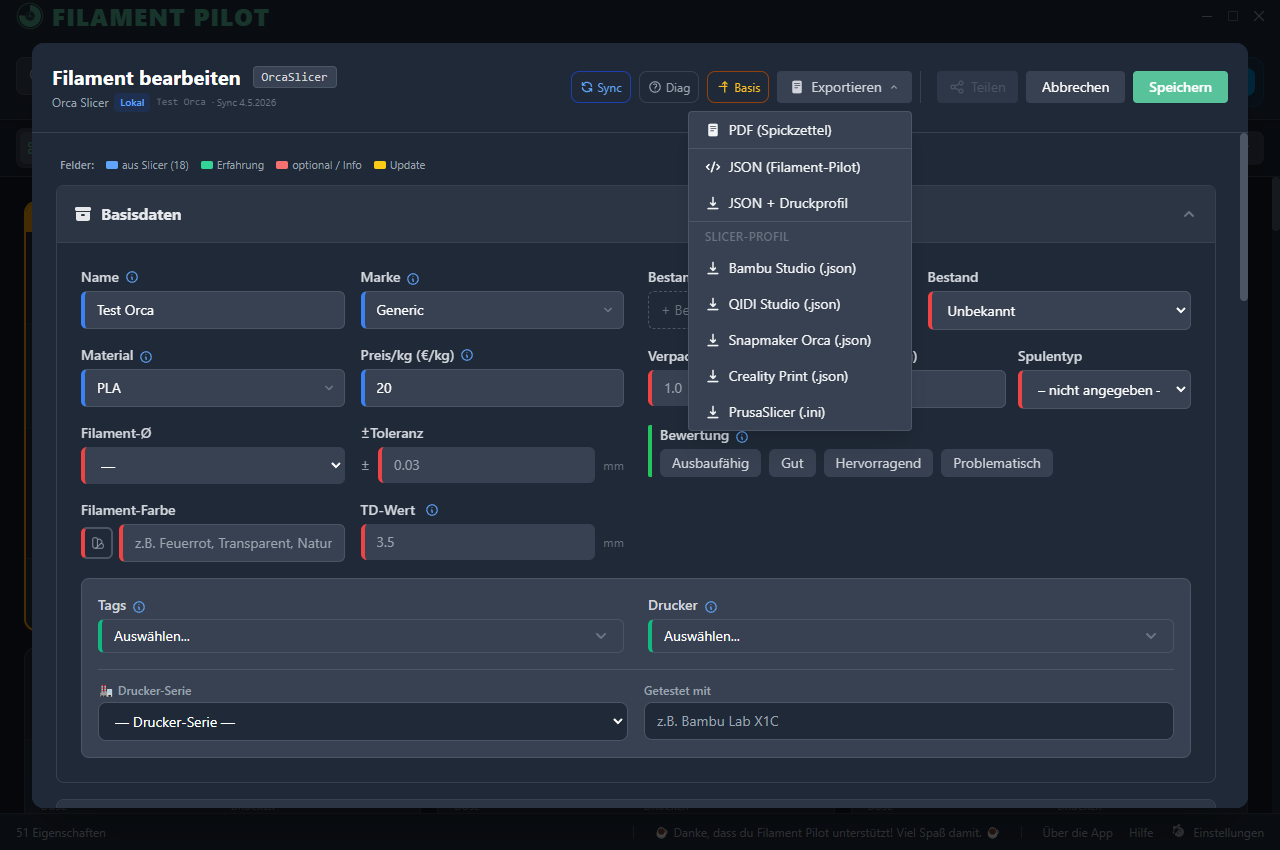Viewport: 1280px width, 850px height.
Task: Select JSON + Druckprofil export
Action: (x=800, y=203)
